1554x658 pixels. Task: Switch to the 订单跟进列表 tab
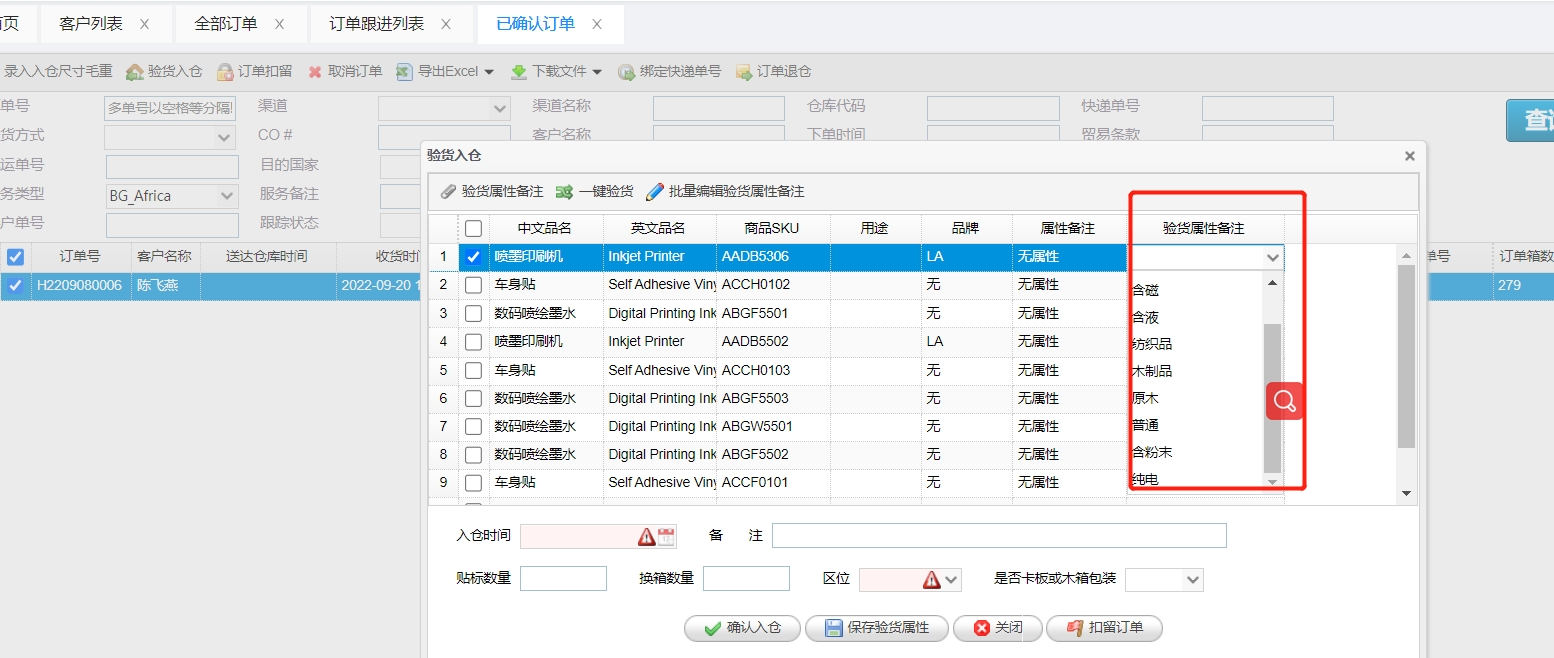click(x=390, y=24)
